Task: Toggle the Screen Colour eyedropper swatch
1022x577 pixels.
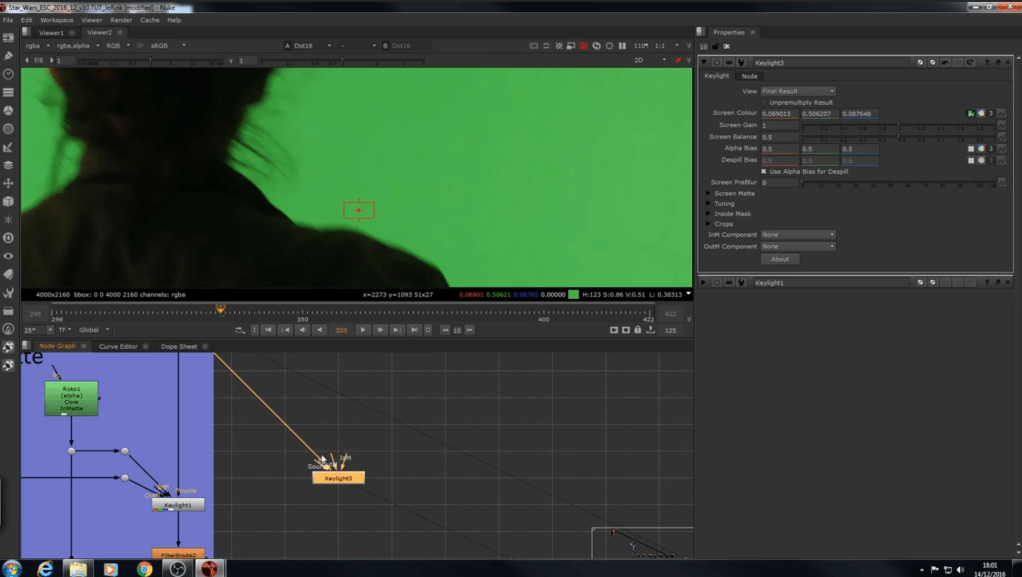Action: [970, 113]
